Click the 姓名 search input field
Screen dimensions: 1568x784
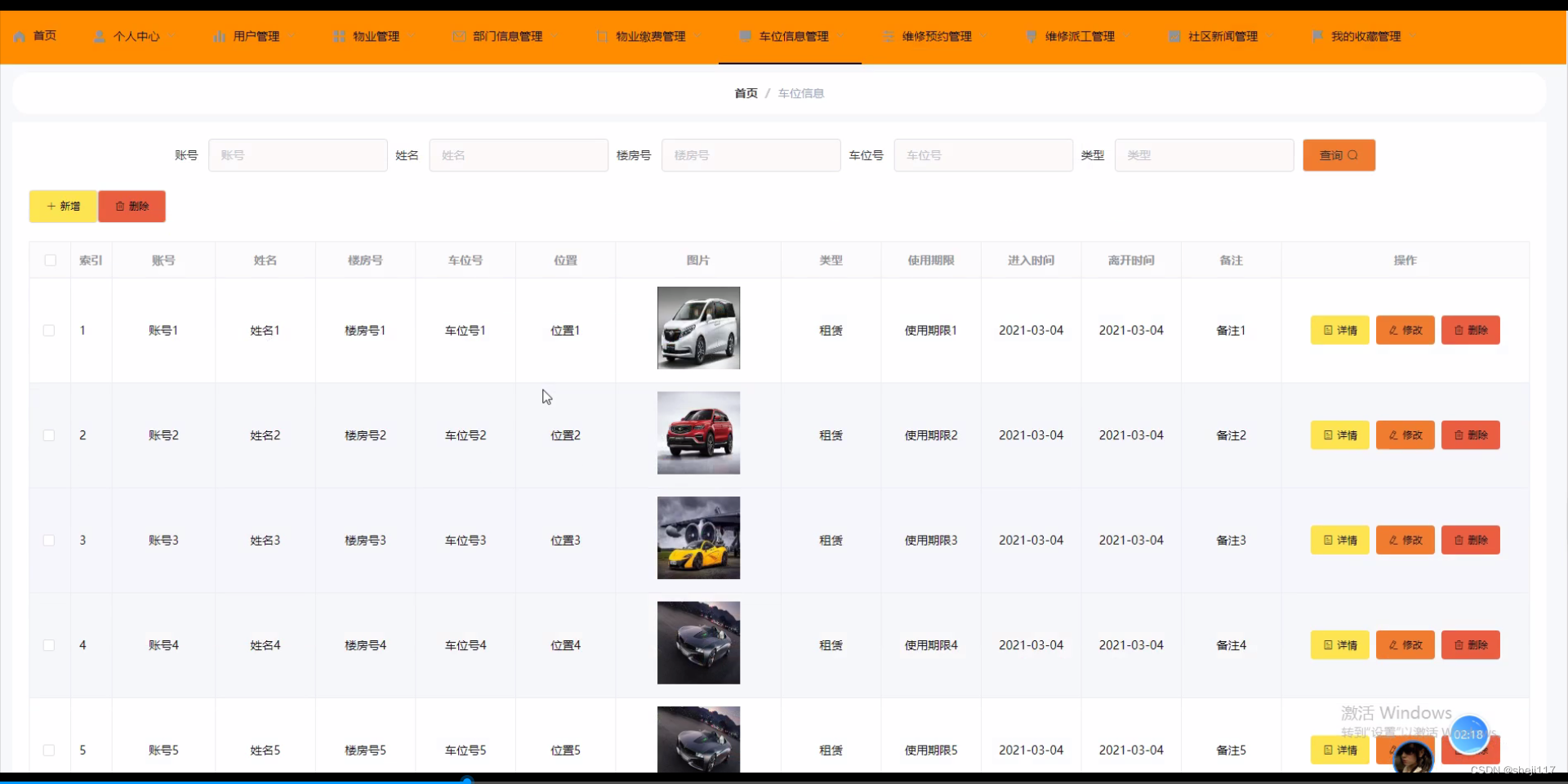(x=519, y=155)
